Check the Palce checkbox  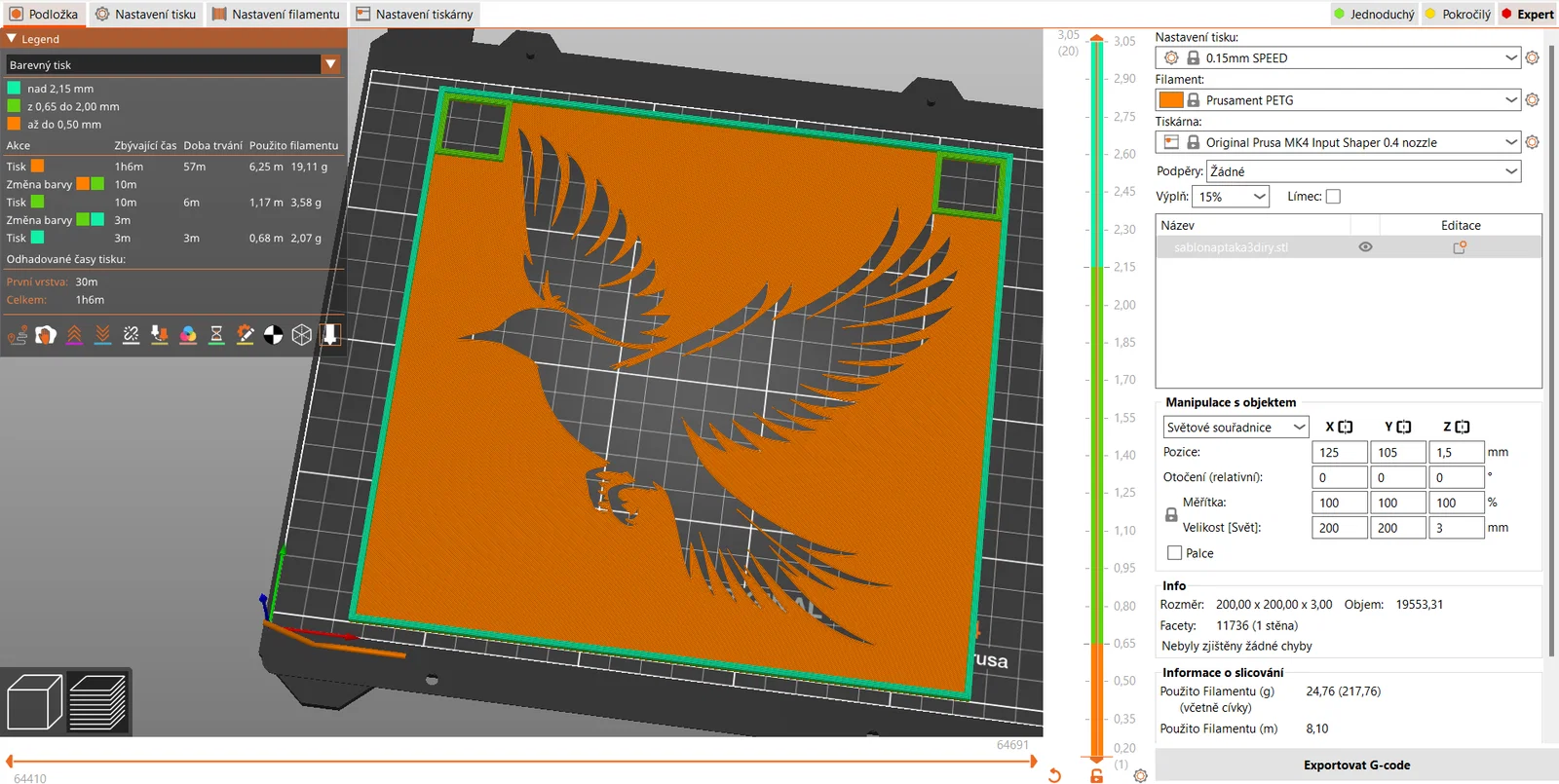1174,553
